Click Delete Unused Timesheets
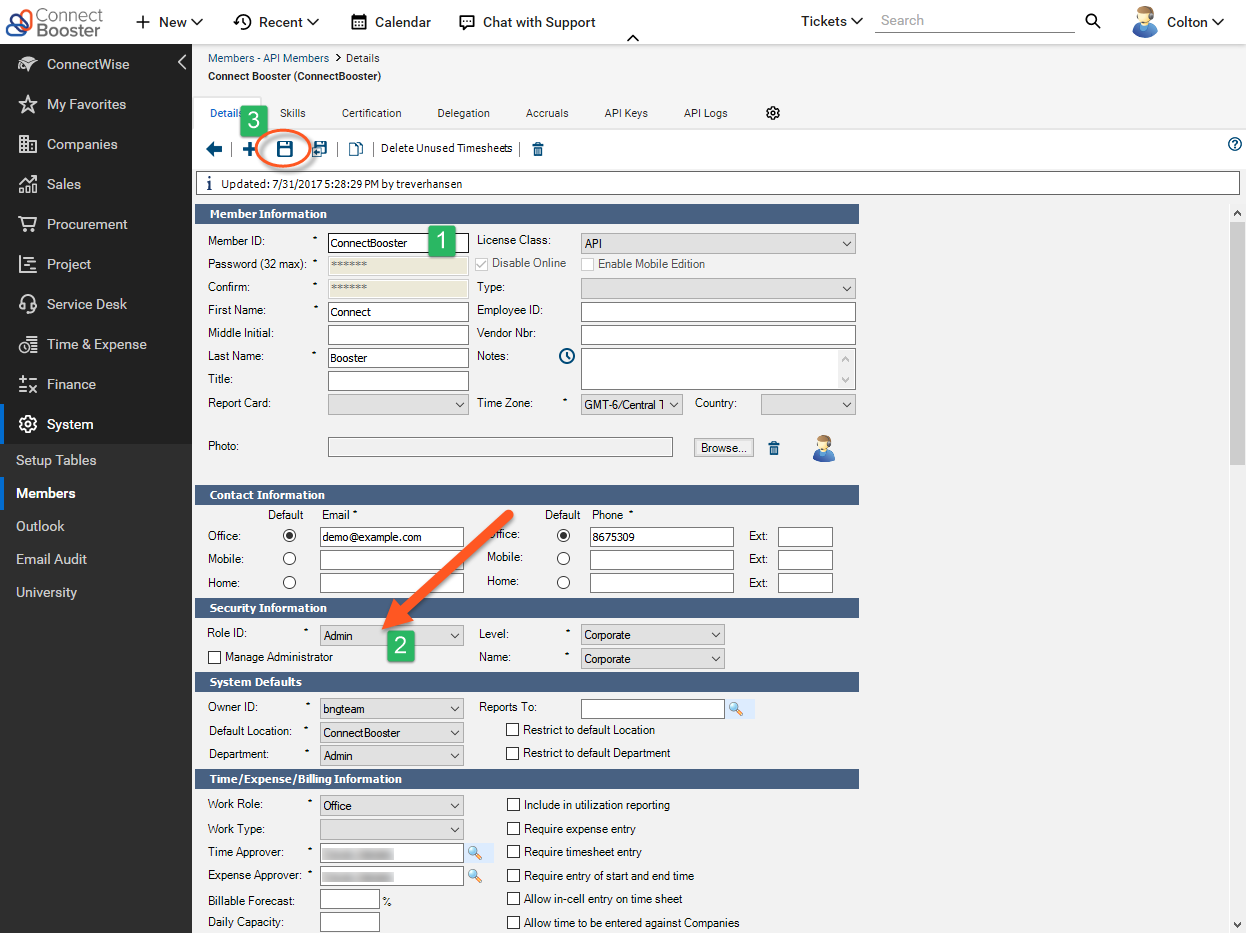 click(446, 148)
